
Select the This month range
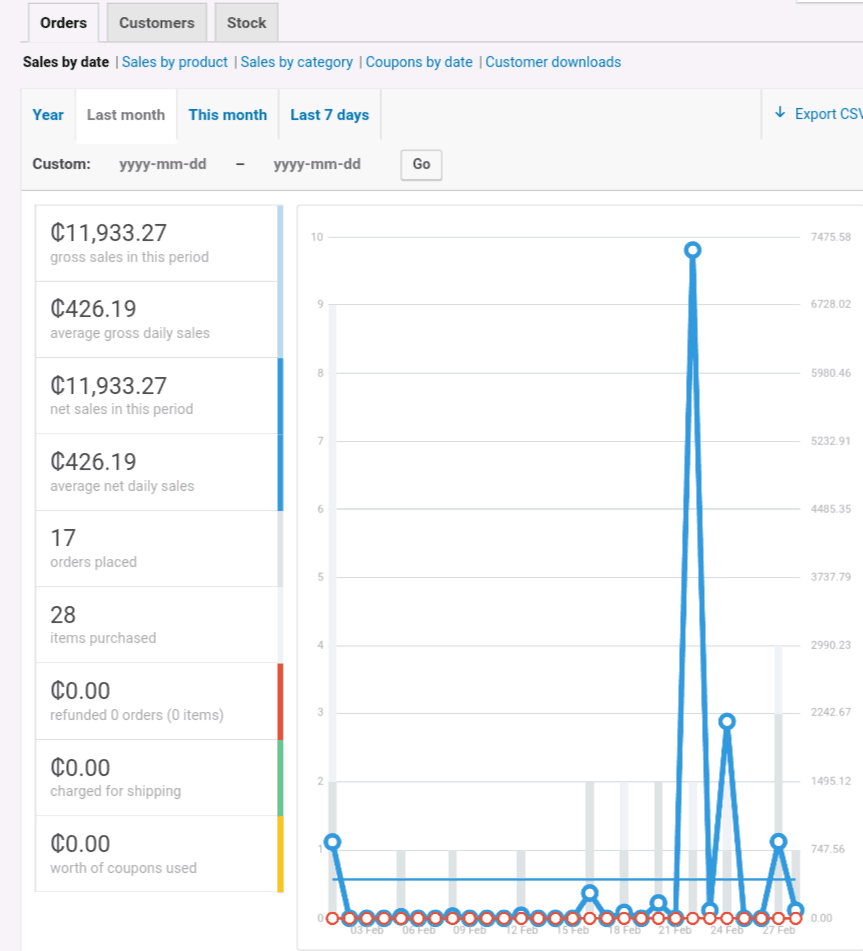228,115
